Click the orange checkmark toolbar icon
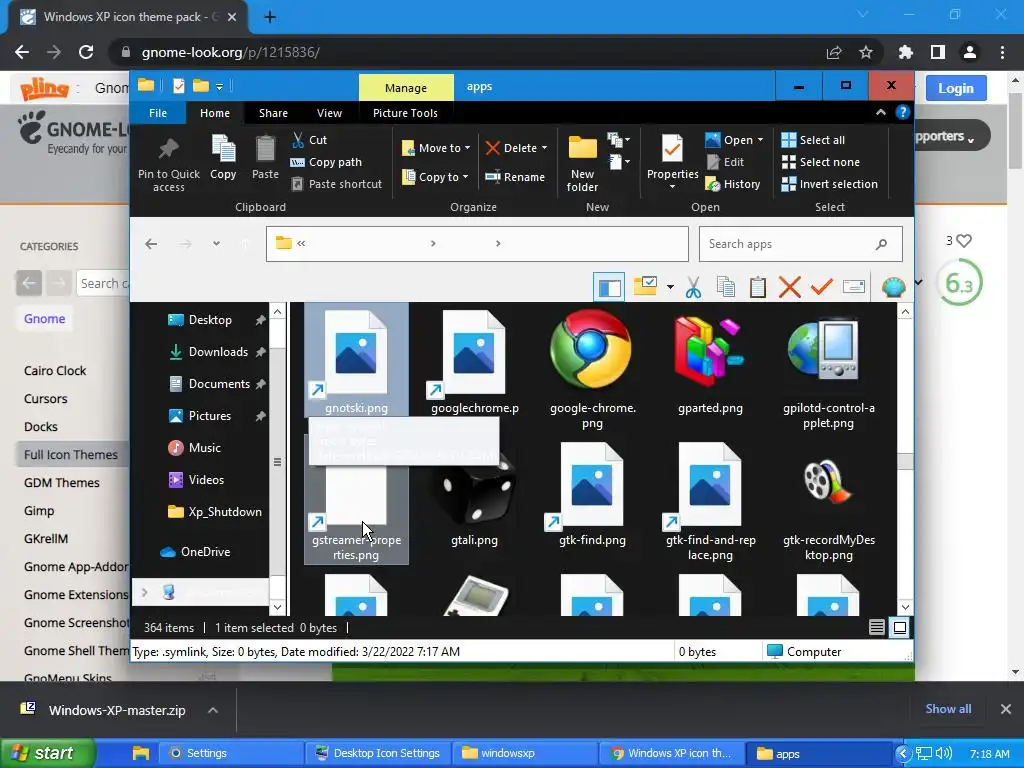This screenshot has width=1024, height=768. tap(822, 286)
